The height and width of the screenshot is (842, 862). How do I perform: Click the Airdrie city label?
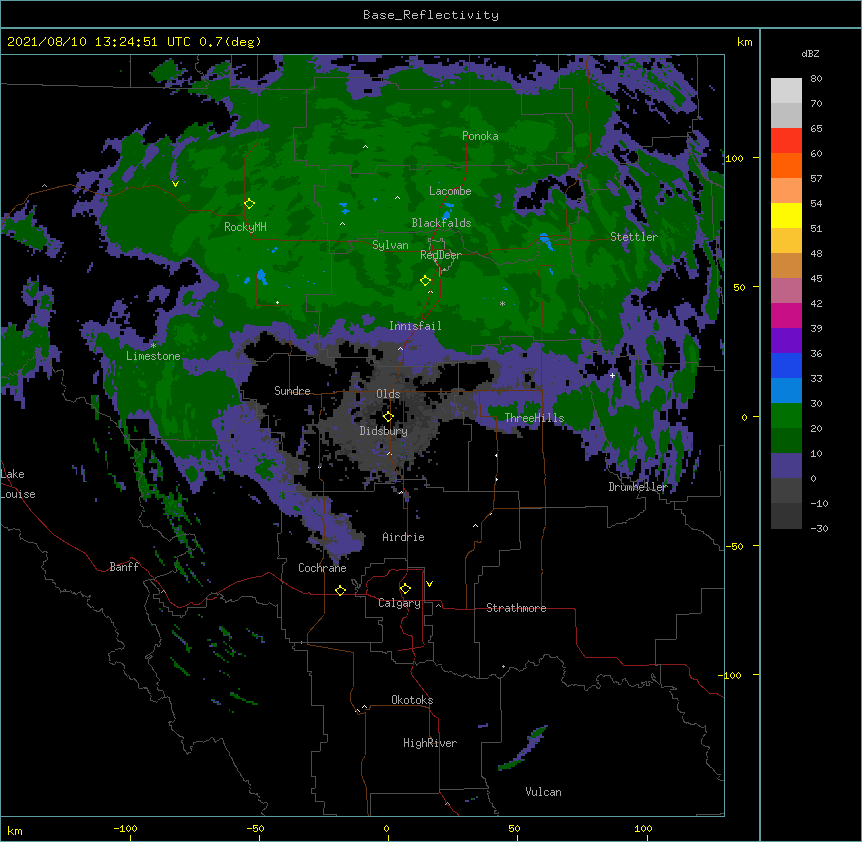click(x=403, y=537)
